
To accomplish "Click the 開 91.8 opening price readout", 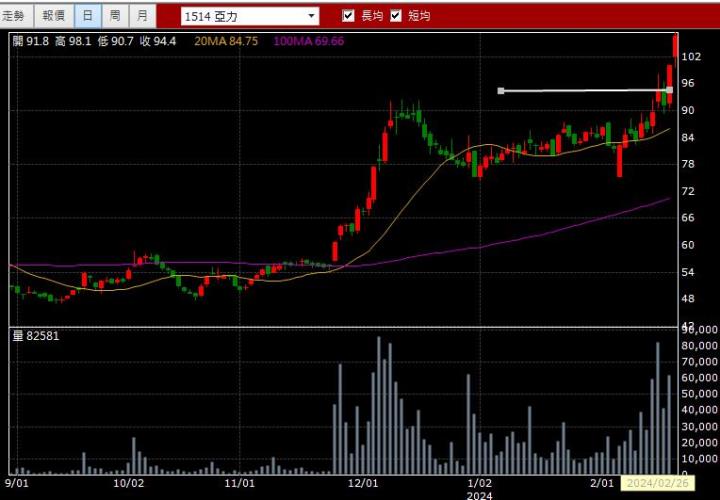I will 31,41.
